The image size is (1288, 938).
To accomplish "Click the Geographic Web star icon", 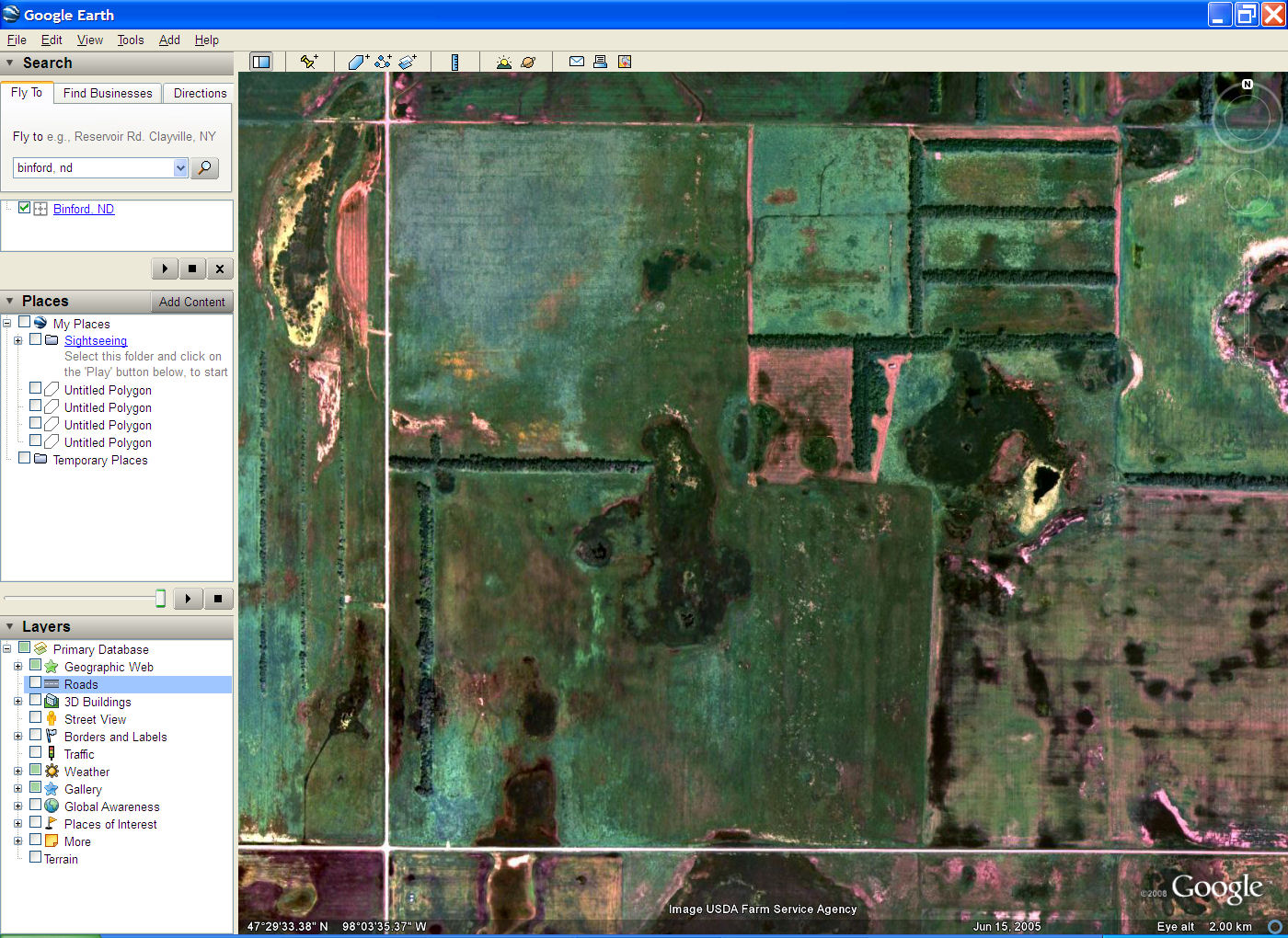I will pyautogui.click(x=52, y=667).
